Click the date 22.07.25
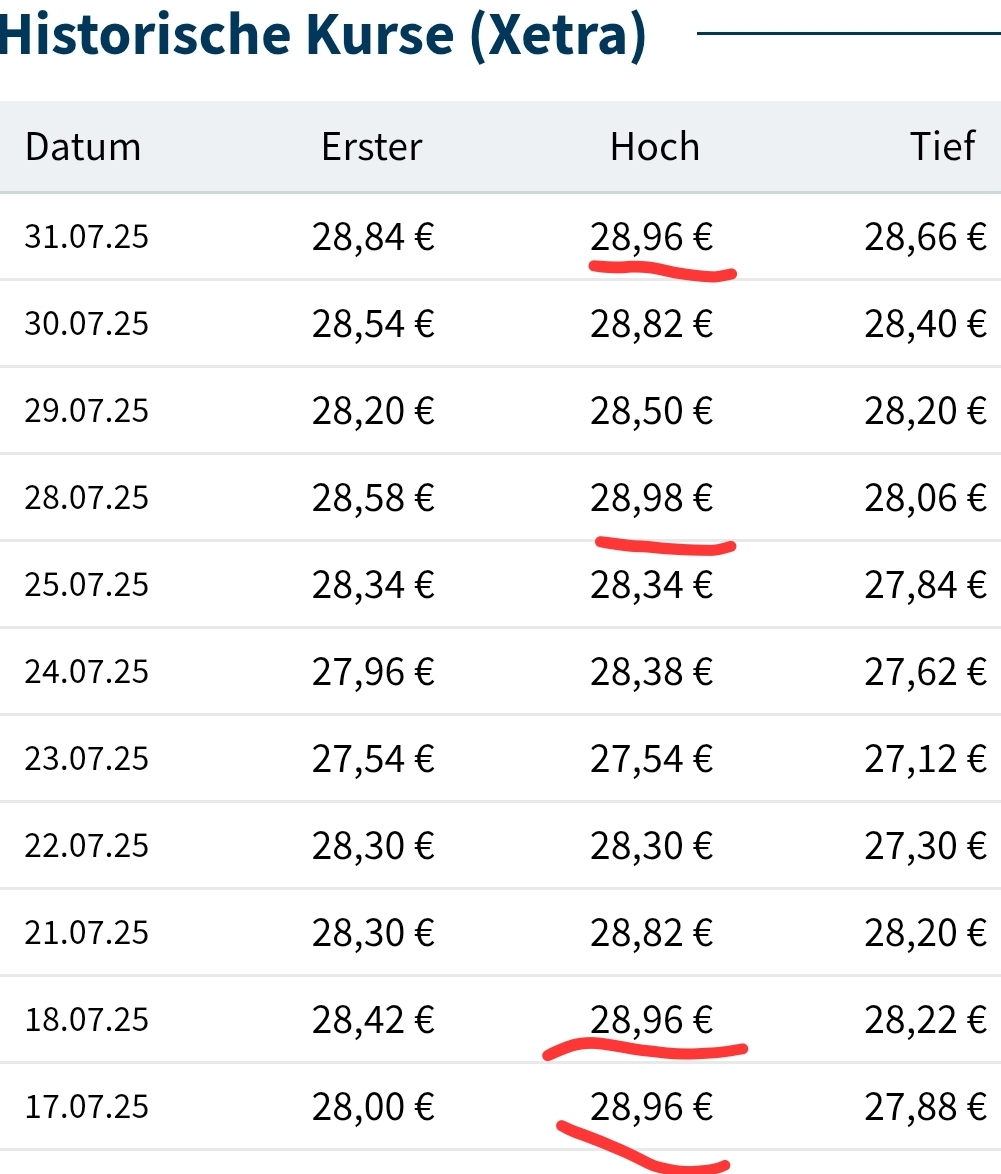The image size is (1001, 1174). pos(86,845)
